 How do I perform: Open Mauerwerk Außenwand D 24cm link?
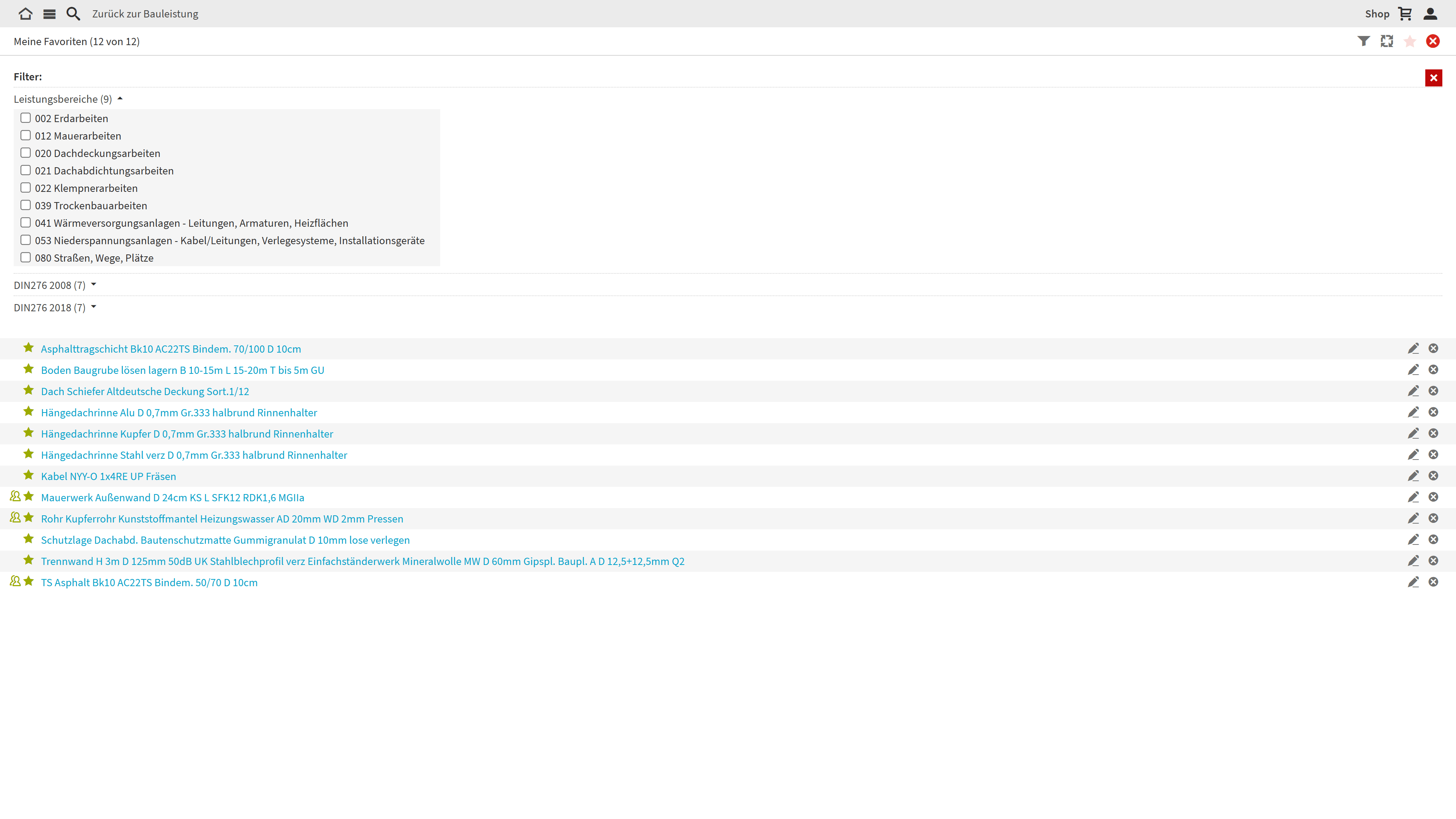coord(173,497)
